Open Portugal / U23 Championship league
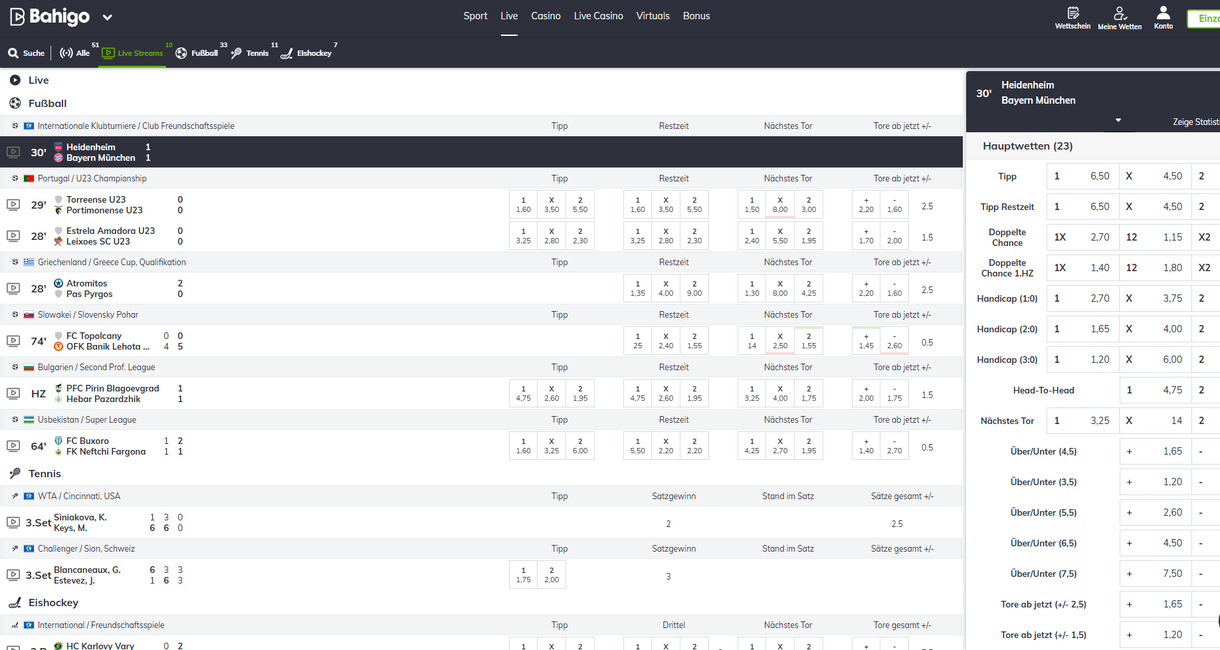Image resolution: width=1220 pixels, height=650 pixels. pyautogui.click(x=92, y=178)
